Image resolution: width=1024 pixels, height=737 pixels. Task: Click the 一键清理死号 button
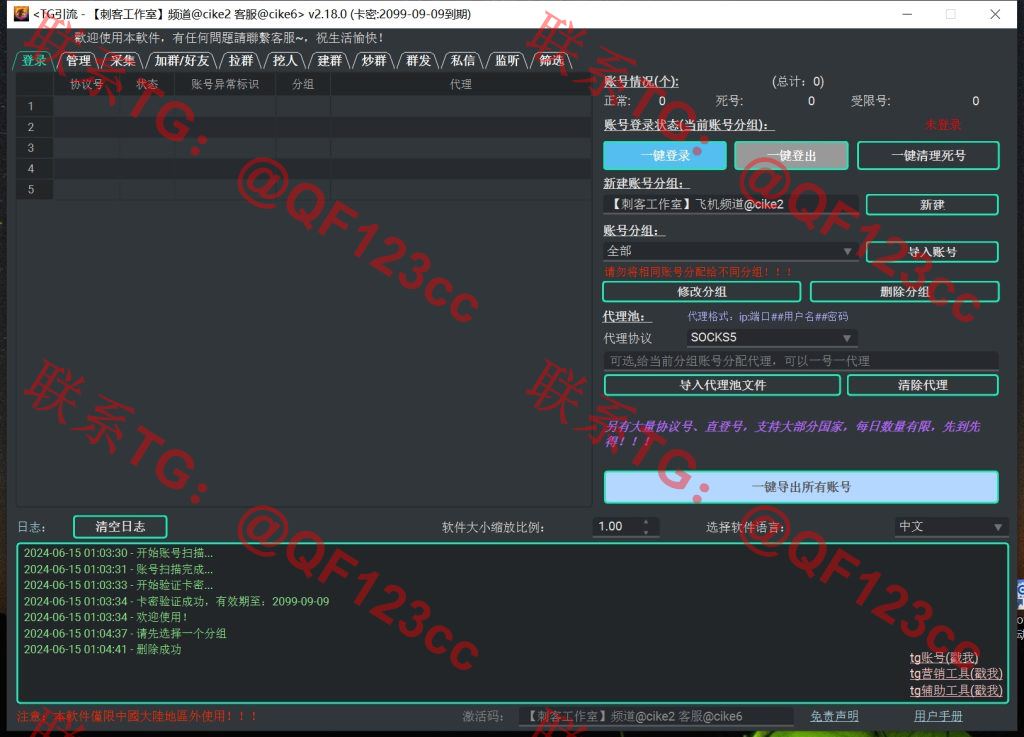coord(928,155)
